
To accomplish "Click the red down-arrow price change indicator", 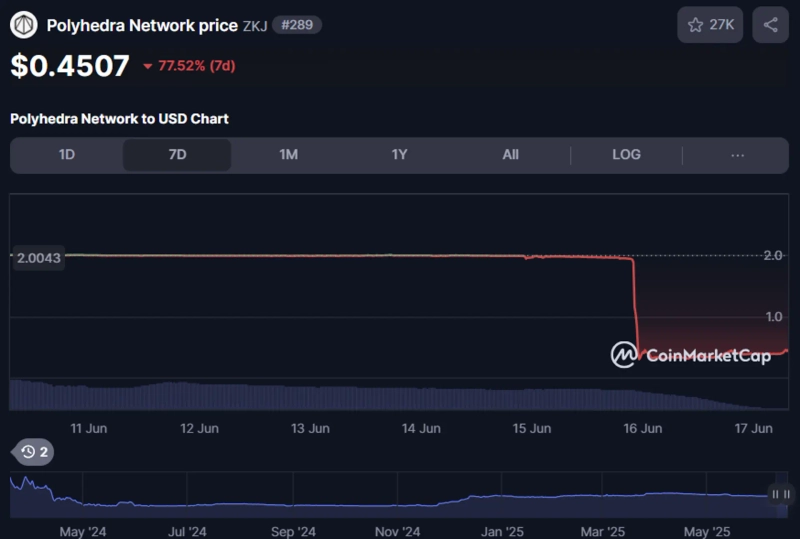I will click(x=148, y=67).
